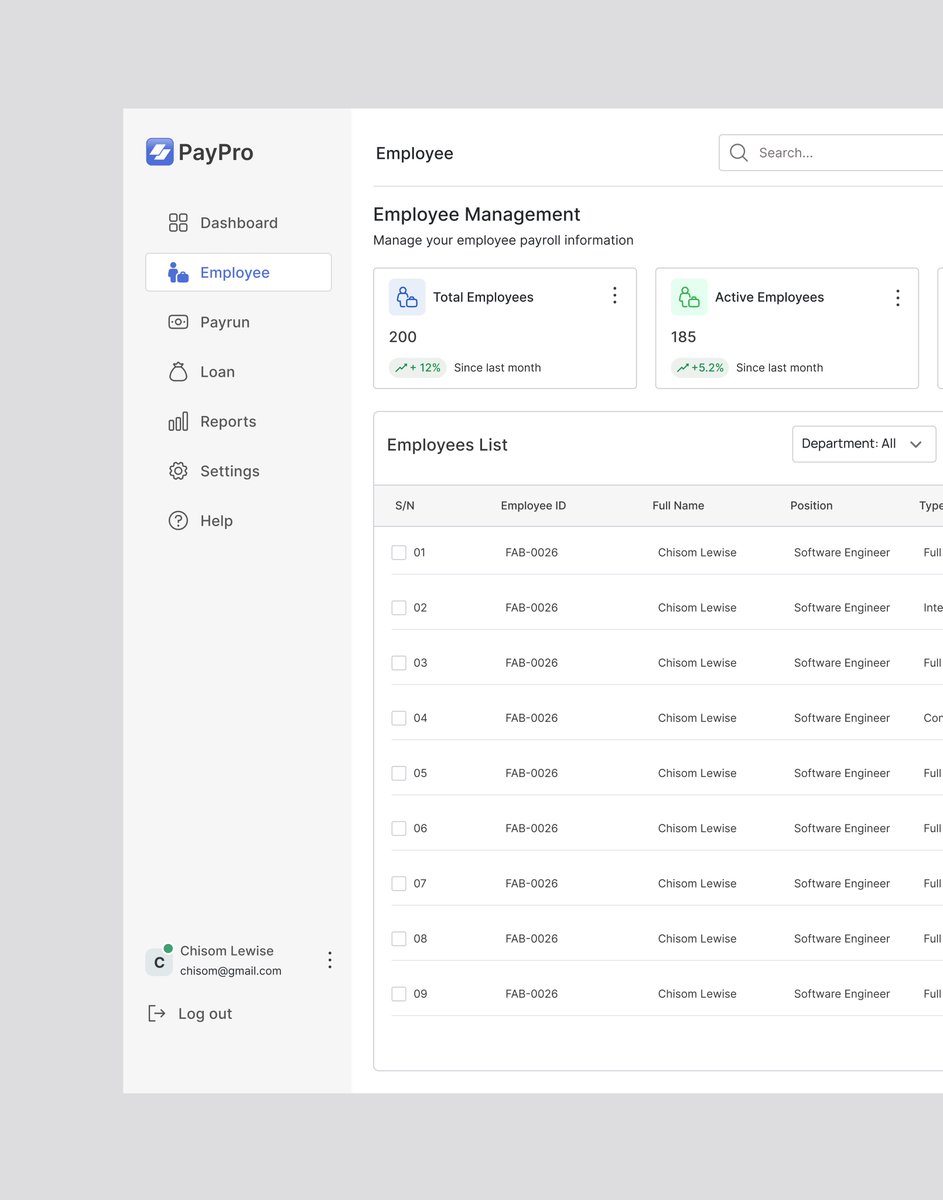Click the 200 total employees value
This screenshot has width=943, height=1200.
403,337
